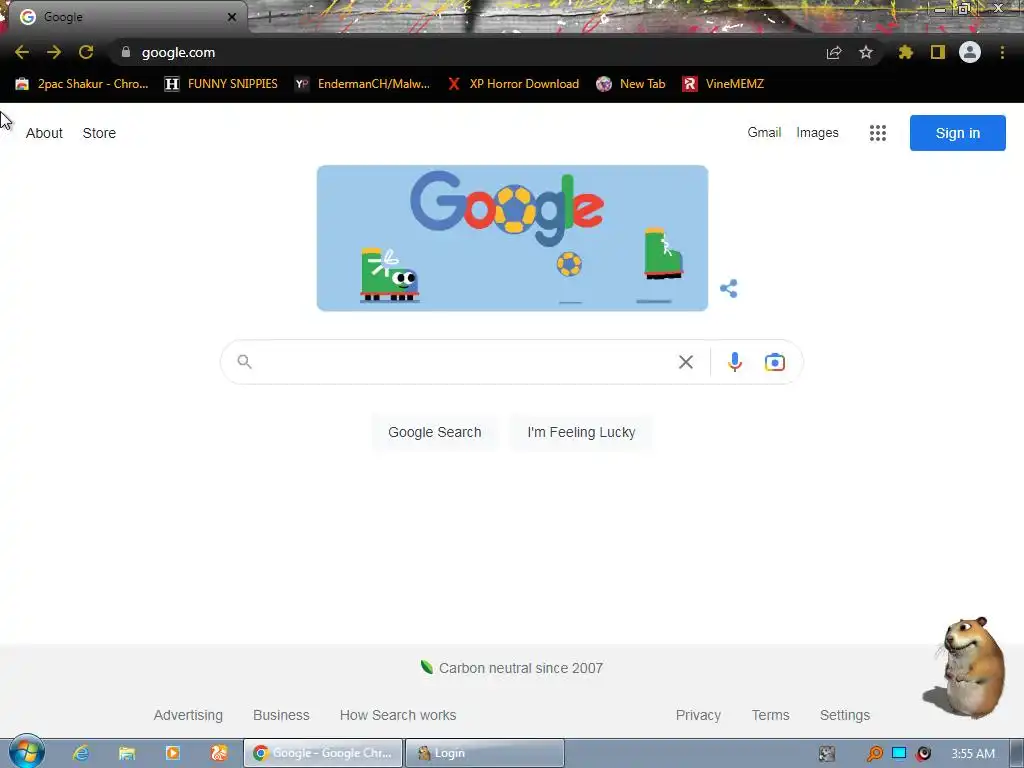
Task: Open Windows Explorer folder icon in taskbar
Action: click(x=127, y=753)
